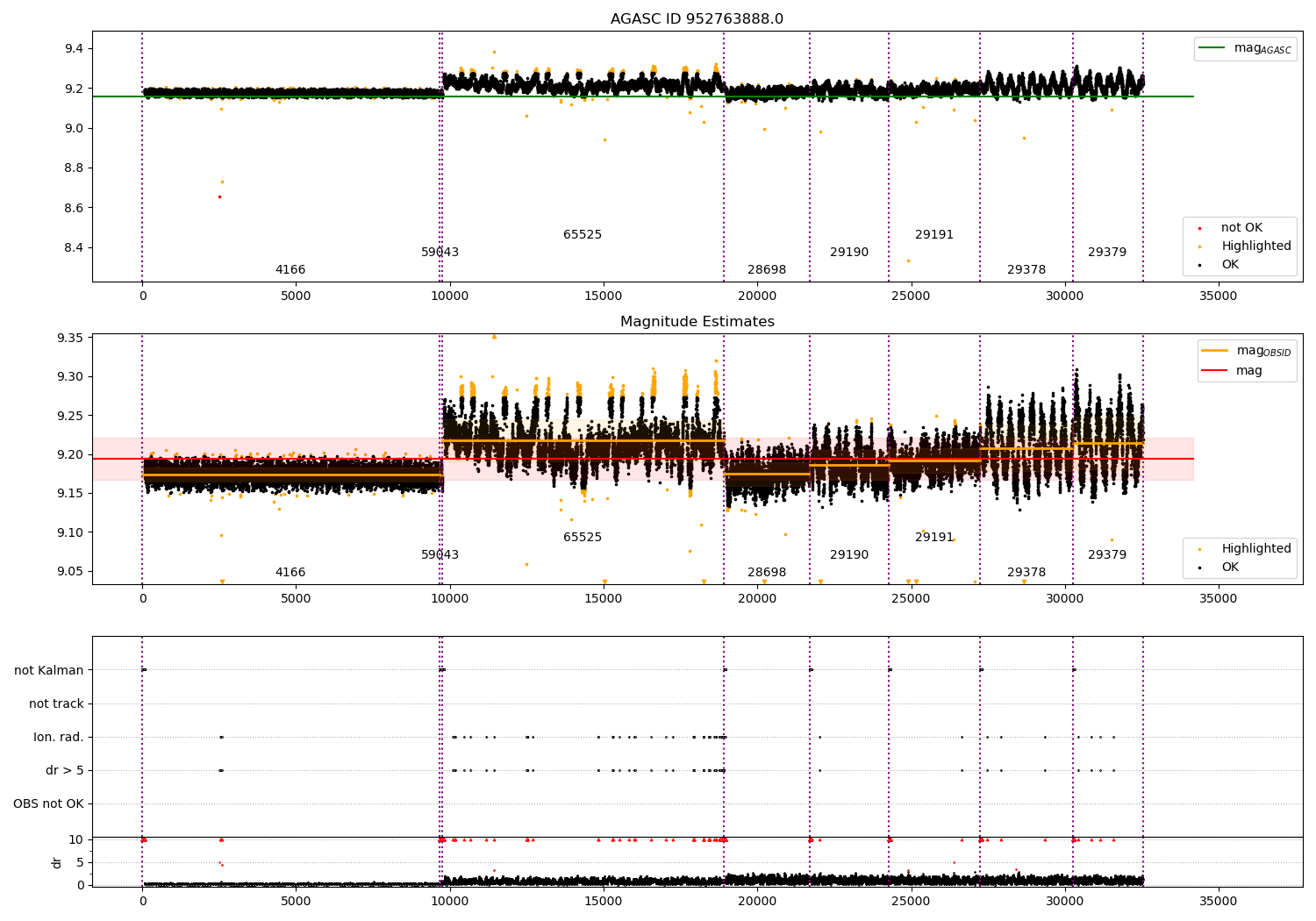Click obsid label 29378 in the top plot

coord(1026,270)
